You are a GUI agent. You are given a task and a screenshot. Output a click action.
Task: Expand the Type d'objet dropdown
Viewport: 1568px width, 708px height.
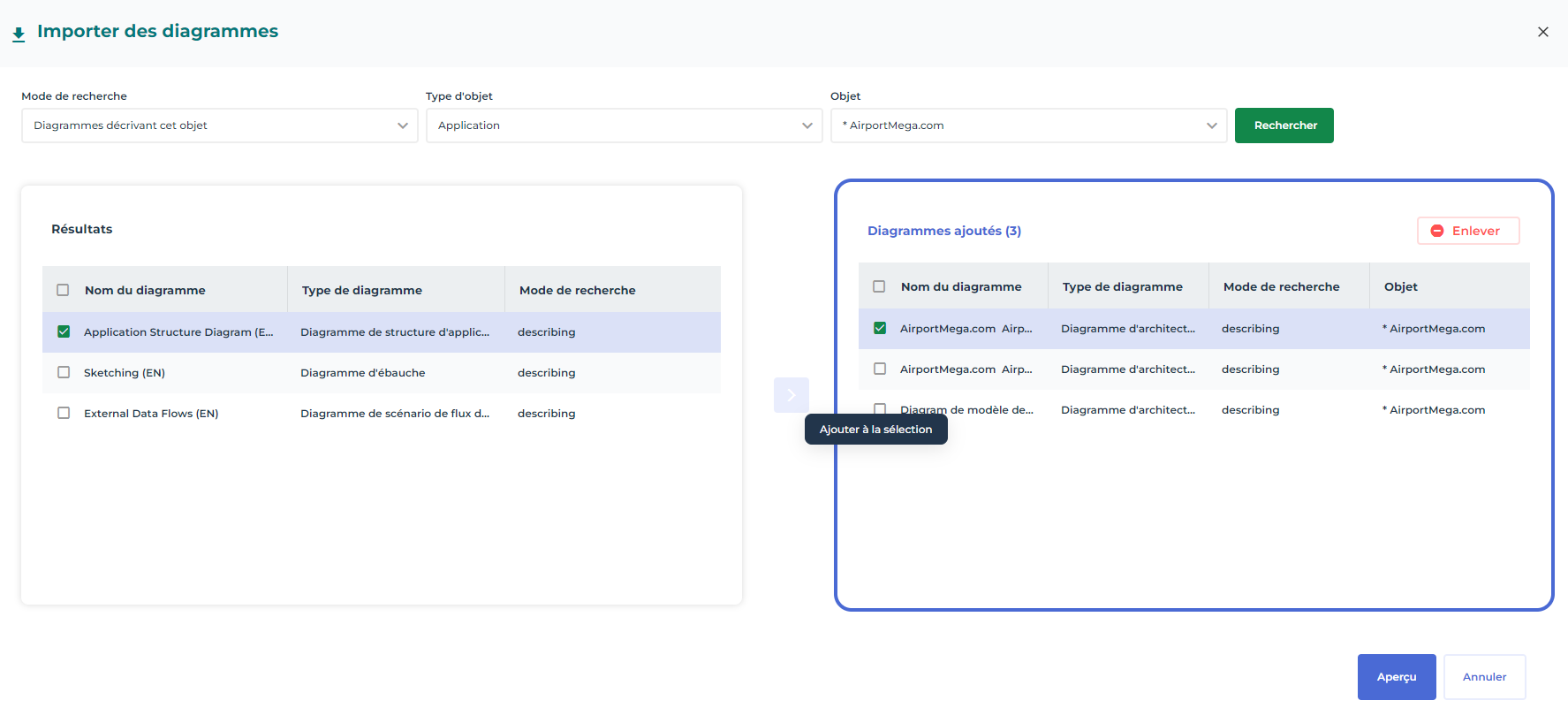click(624, 126)
